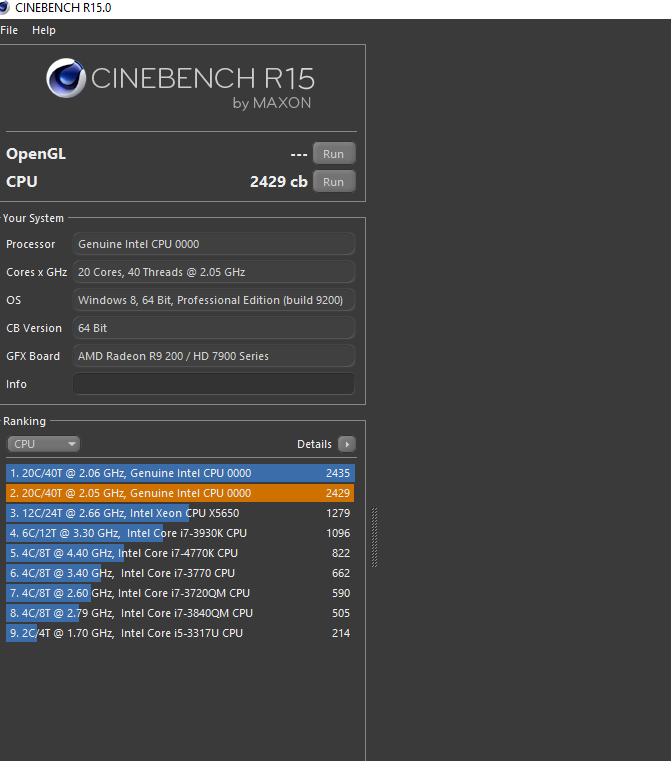
Task: Select ranking row Intel Xeon CPU X5650
Action: (180, 513)
